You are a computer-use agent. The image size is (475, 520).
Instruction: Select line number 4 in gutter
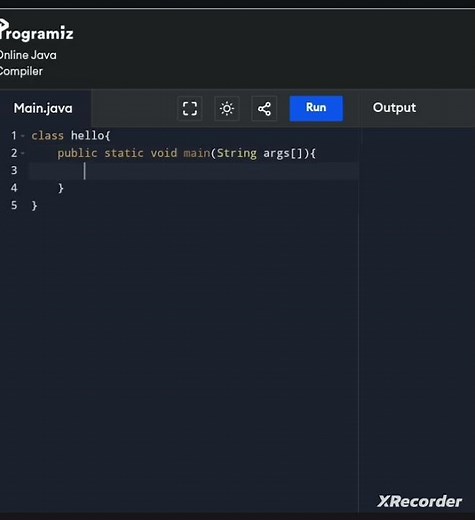point(14,188)
